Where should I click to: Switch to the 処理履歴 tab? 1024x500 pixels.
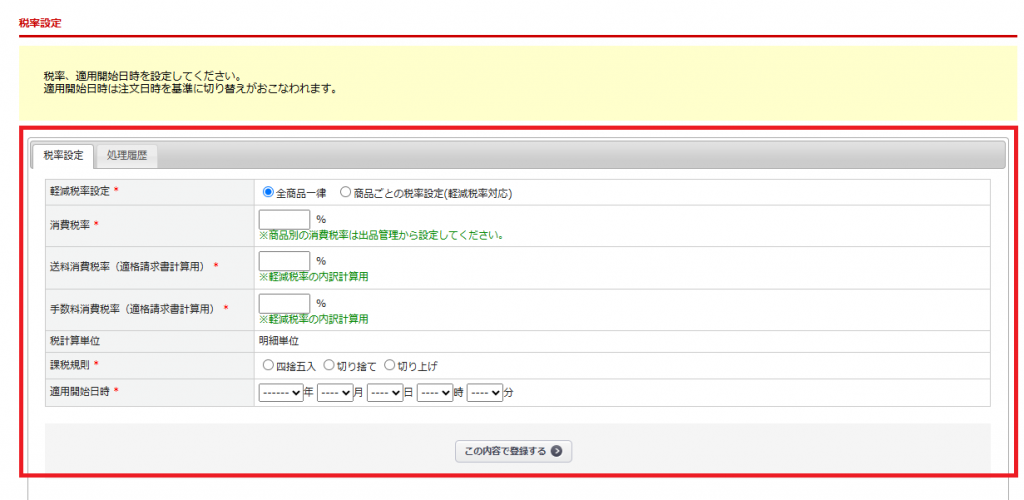click(127, 156)
